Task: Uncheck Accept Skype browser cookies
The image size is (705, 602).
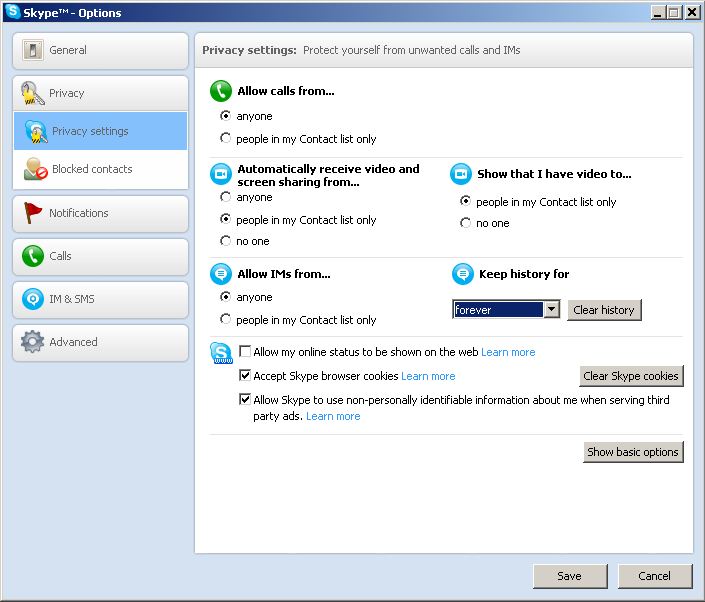Action: [245, 376]
